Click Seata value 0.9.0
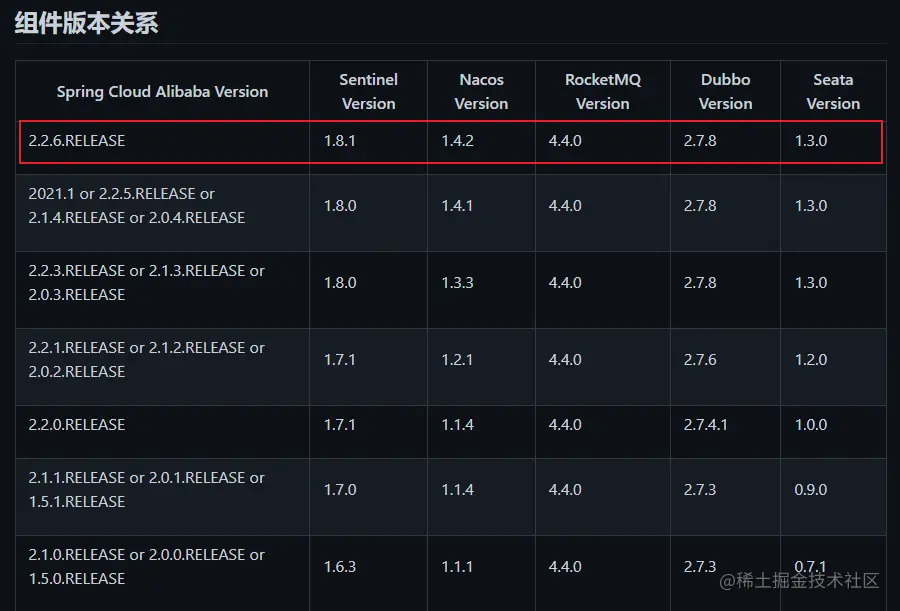Screen dimensions: 900x611 point(811,489)
